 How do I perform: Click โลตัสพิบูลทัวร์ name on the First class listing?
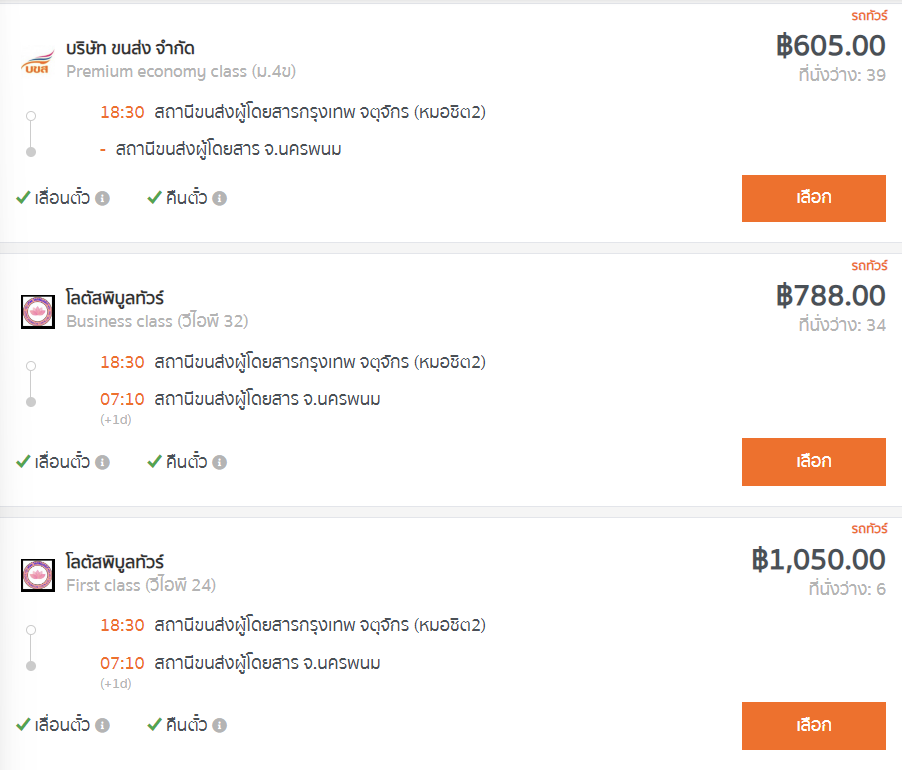[x=115, y=562]
